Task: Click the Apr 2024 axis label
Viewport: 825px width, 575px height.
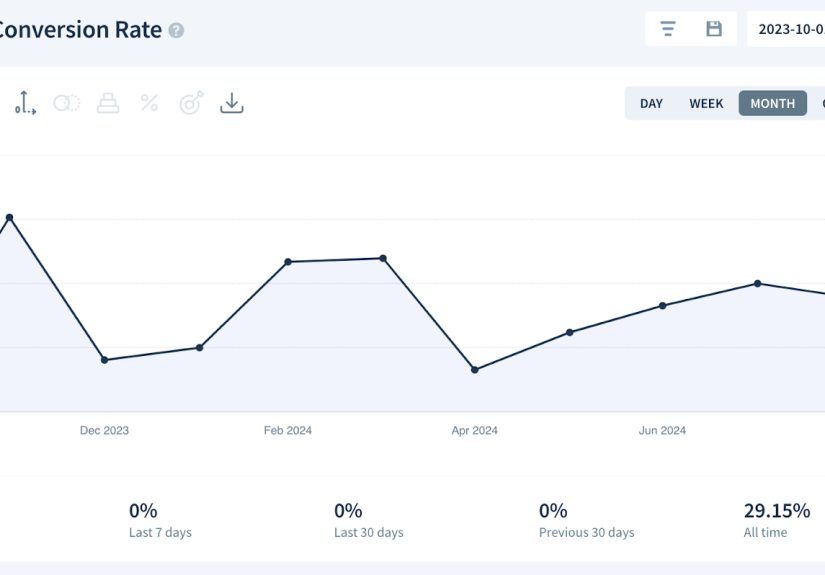Action: click(x=475, y=430)
